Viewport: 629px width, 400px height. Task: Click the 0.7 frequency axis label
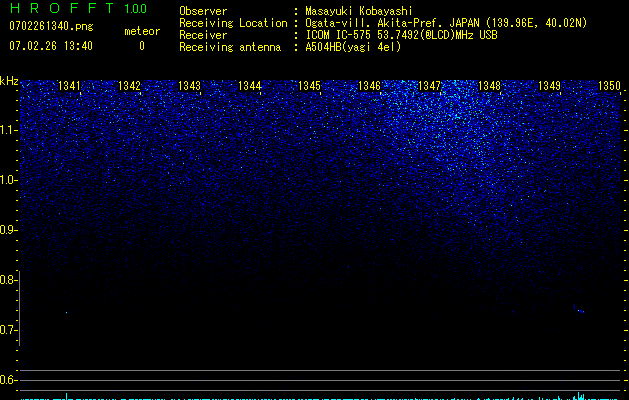(8, 330)
